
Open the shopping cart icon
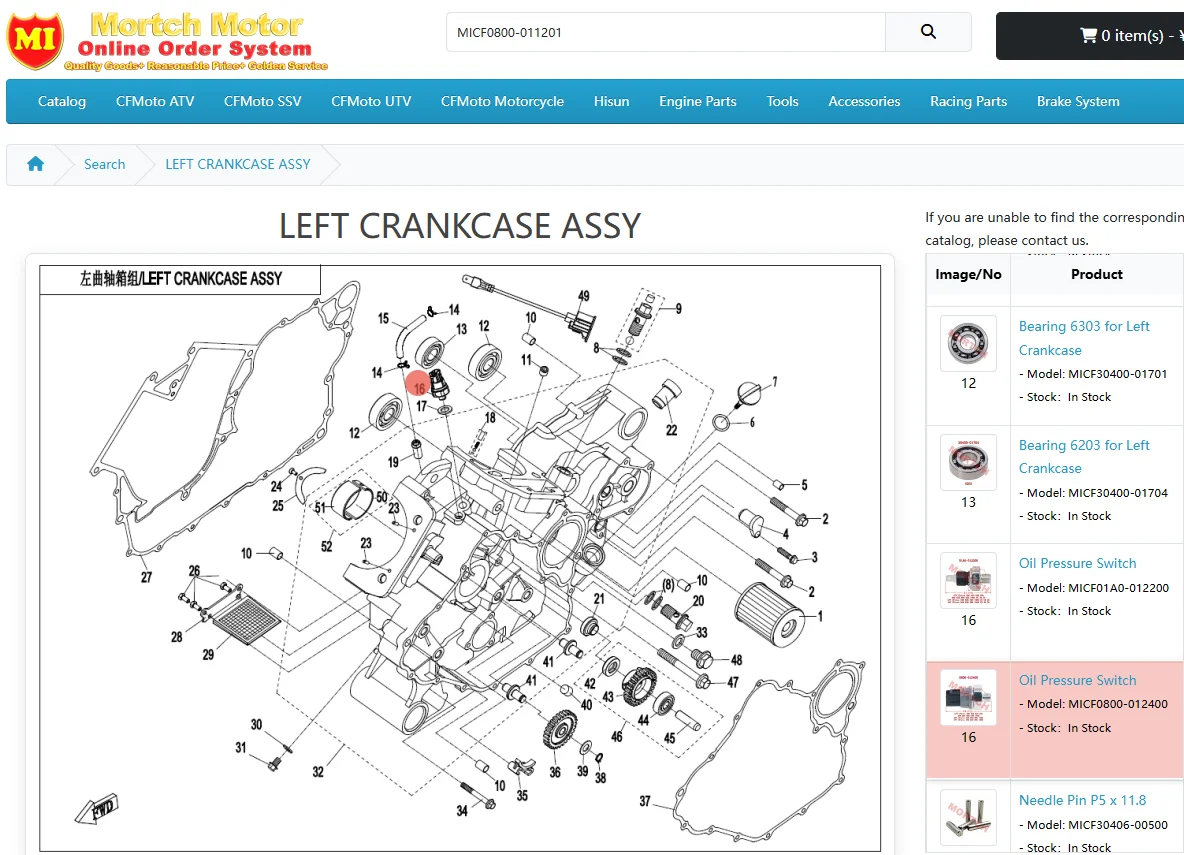pos(1088,35)
